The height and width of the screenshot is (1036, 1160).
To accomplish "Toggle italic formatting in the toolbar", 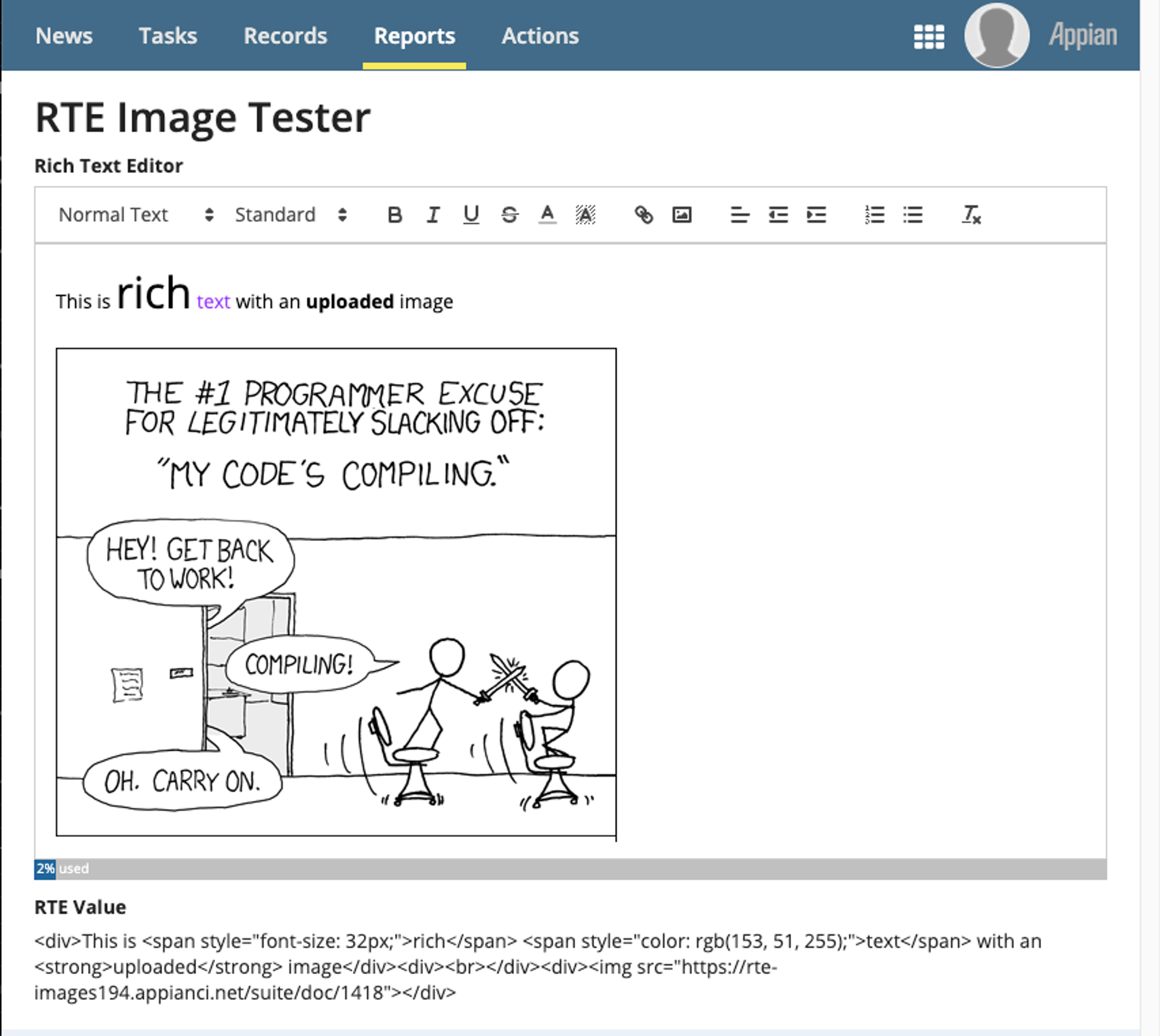I will click(x=433, y=215).
